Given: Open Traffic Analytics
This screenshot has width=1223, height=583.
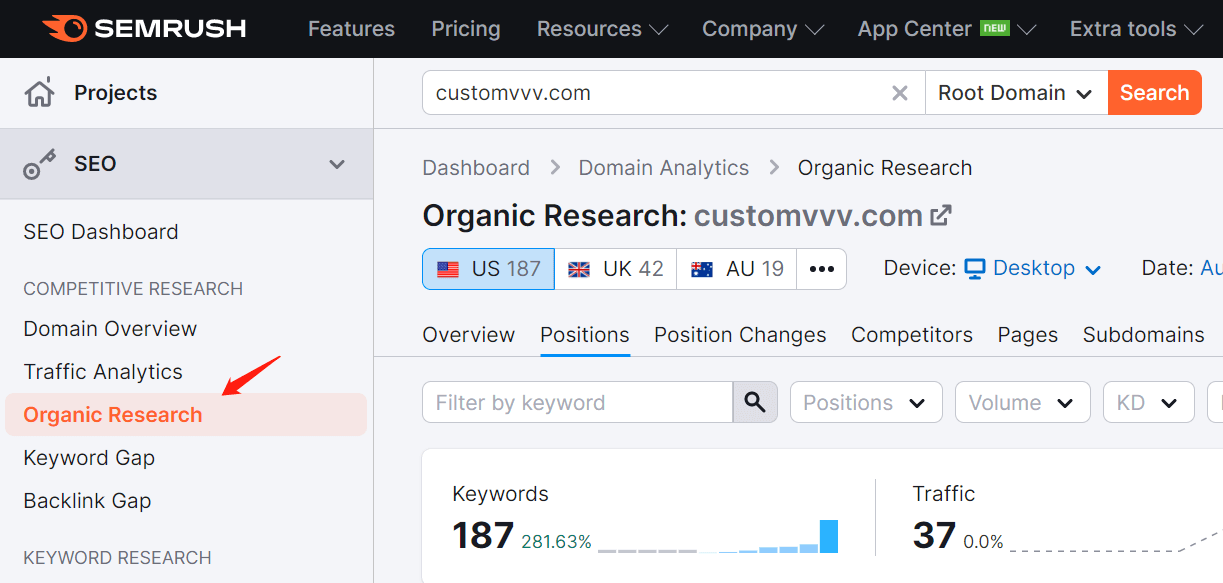Looking at the screenshot, I should [103, 372].
